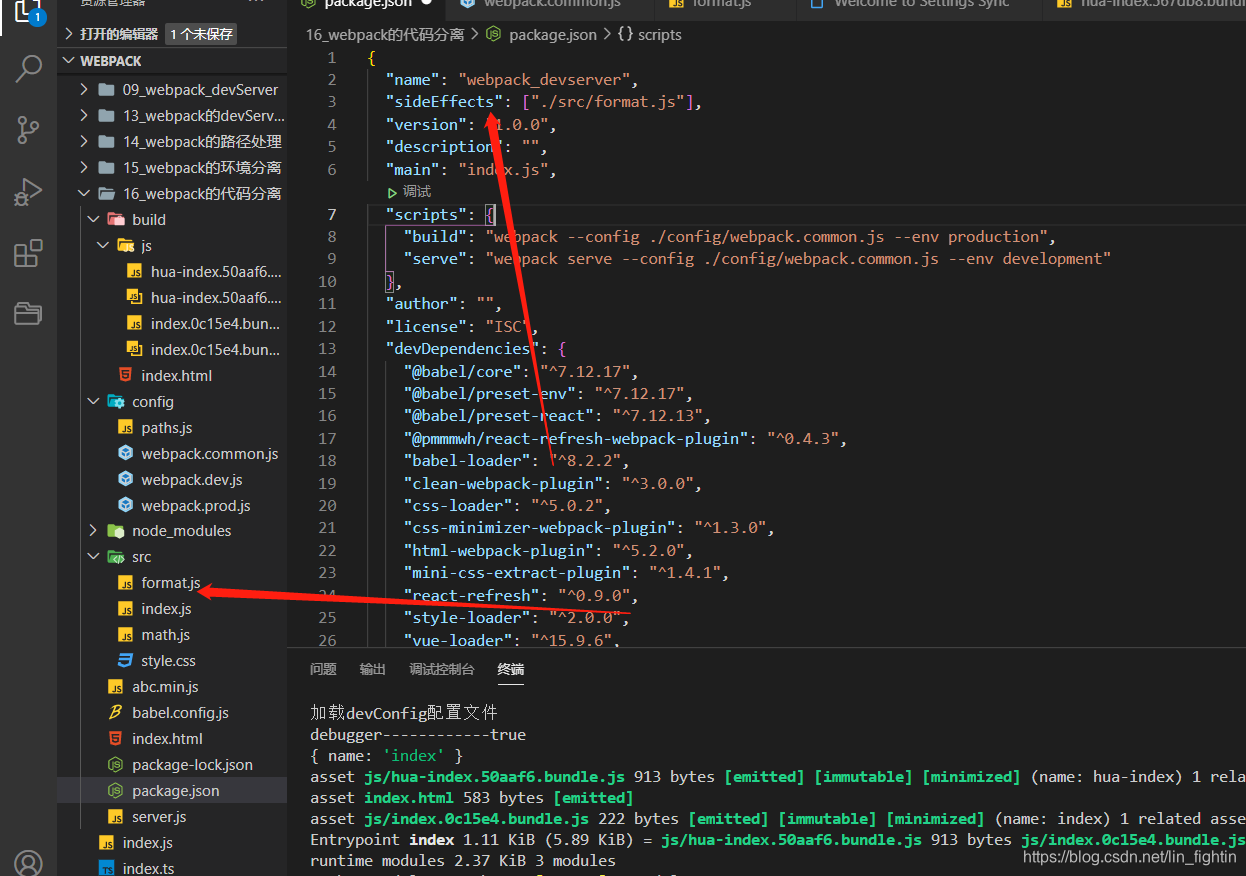The height and width of the screenshot is (876, 1246).
Task: Click the scripts breadcrumb segment
Action: coord(660,34)
